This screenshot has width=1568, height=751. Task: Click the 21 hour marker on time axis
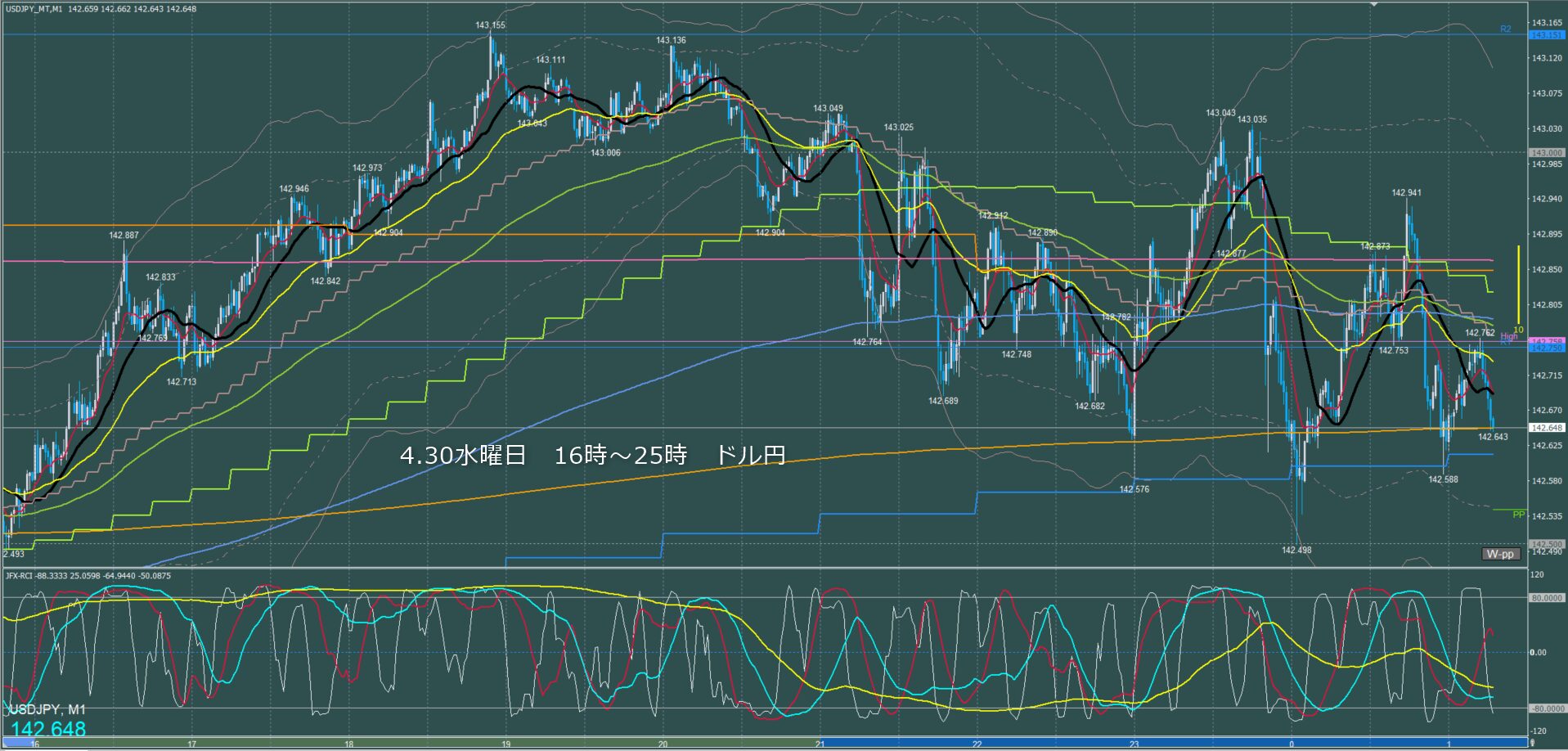[820, 744]
